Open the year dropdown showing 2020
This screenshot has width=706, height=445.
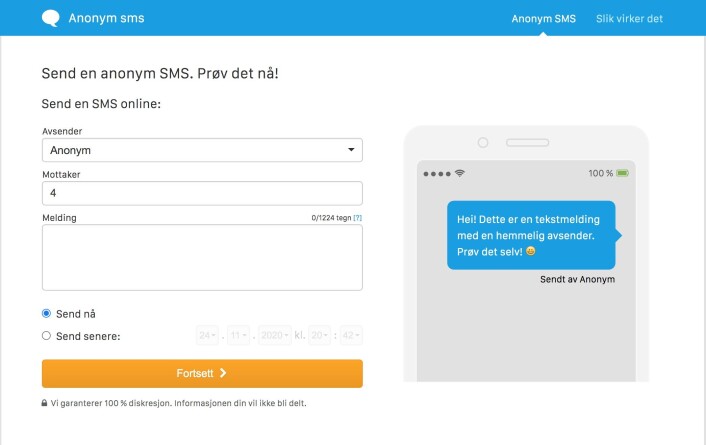(x=275, y=336)
